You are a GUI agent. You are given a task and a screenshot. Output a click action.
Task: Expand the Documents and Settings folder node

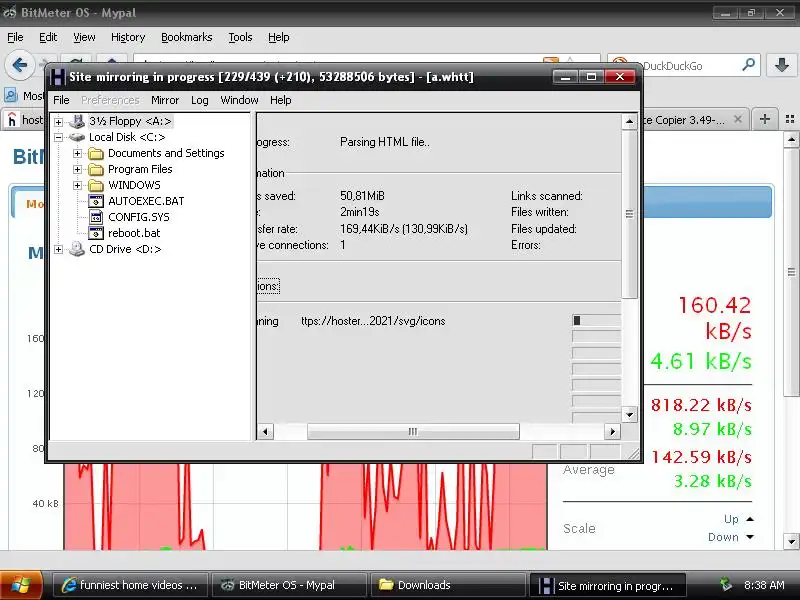77,153
